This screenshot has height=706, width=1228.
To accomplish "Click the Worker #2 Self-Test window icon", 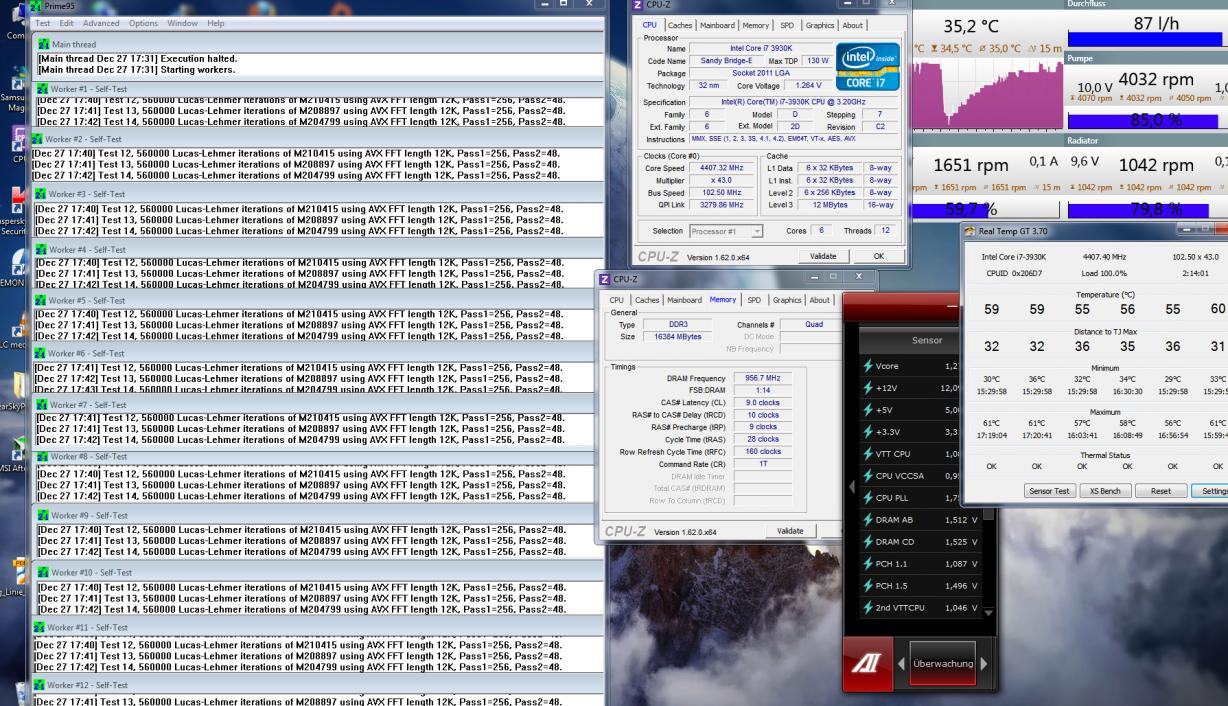I will click(x=37, y=138).
